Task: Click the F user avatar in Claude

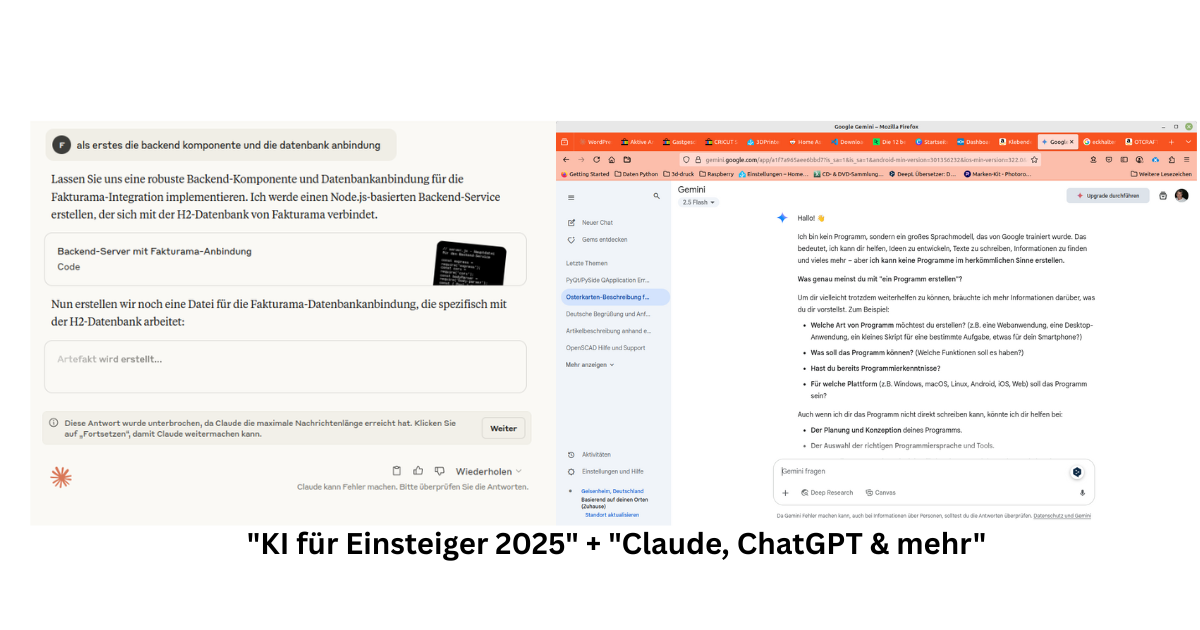Action: 62,144
